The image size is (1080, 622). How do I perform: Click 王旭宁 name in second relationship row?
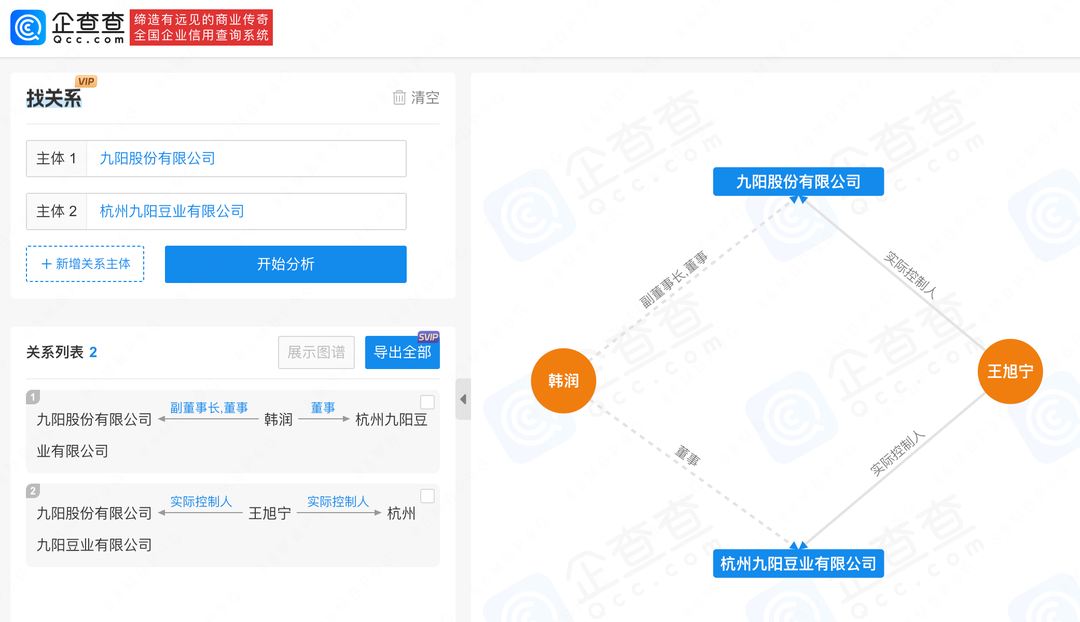coord(270,513)
